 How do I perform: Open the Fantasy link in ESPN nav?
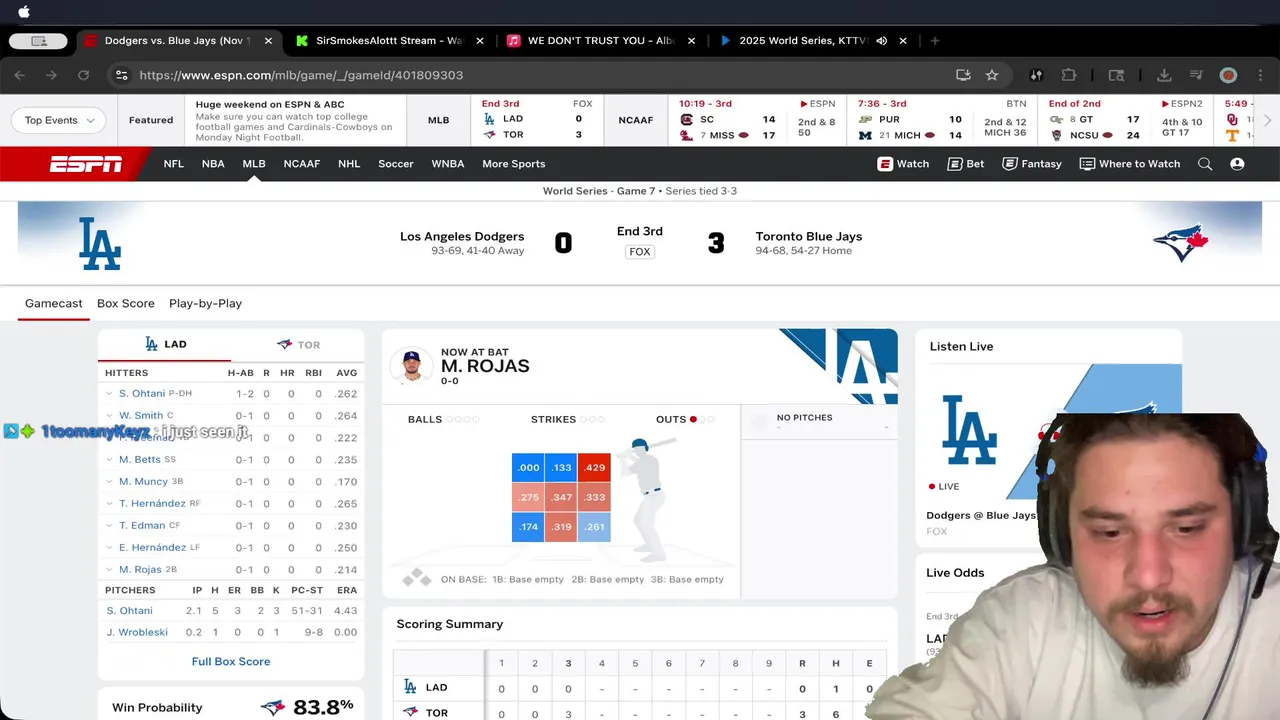[x=1032, y=164]
